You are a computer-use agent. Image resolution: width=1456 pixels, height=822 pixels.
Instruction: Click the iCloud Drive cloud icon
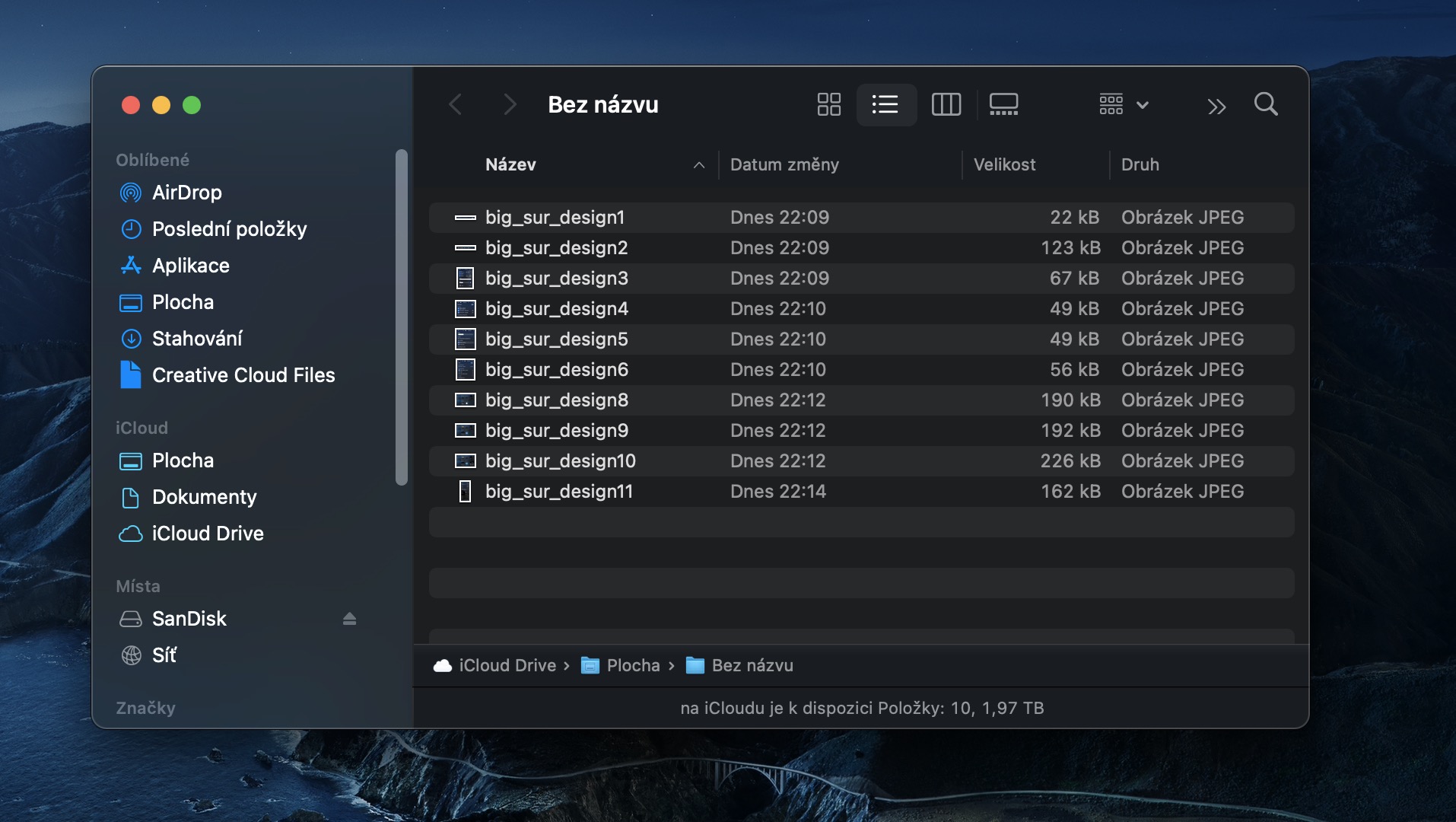(x=131, y=534)
